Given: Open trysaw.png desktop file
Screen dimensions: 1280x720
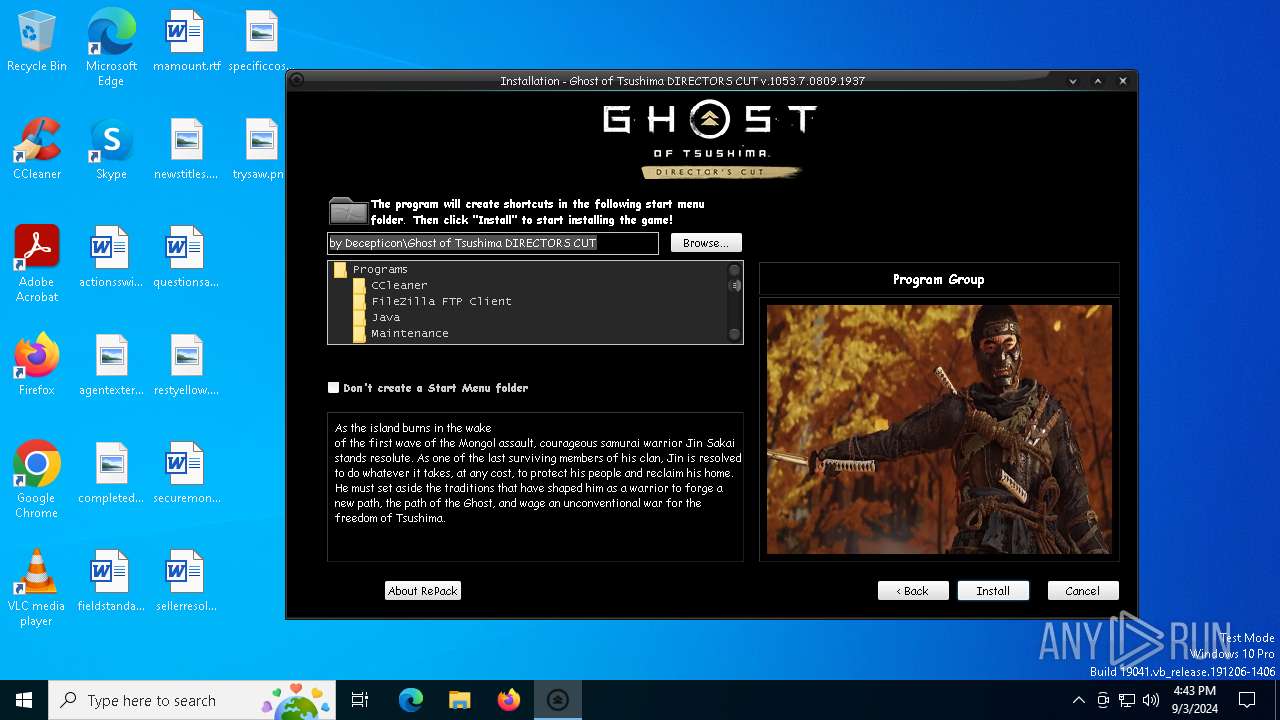Looking at the screenshot, I should pos(259,150).
